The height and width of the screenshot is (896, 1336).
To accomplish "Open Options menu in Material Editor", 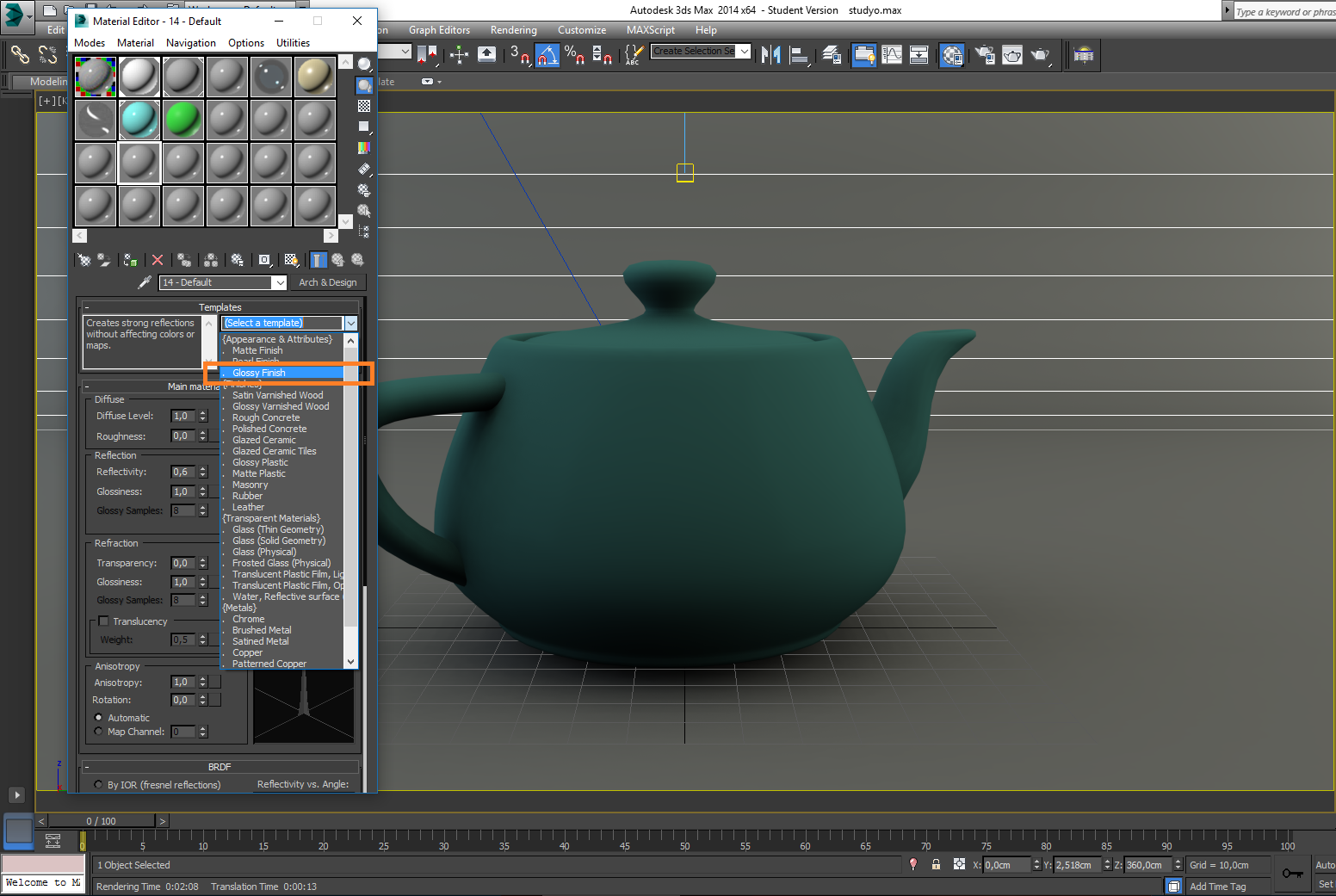I will coord(246,43).
